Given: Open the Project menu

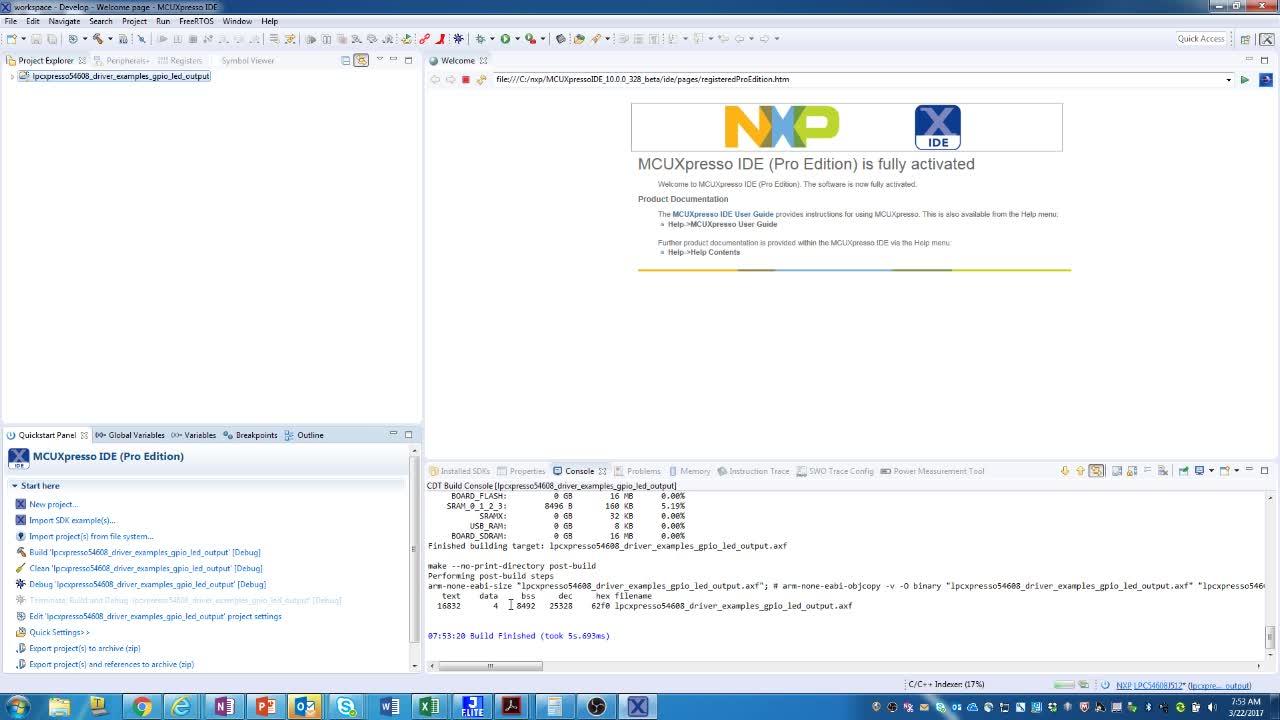Looking at the screenshot, I should coord(134,21).
